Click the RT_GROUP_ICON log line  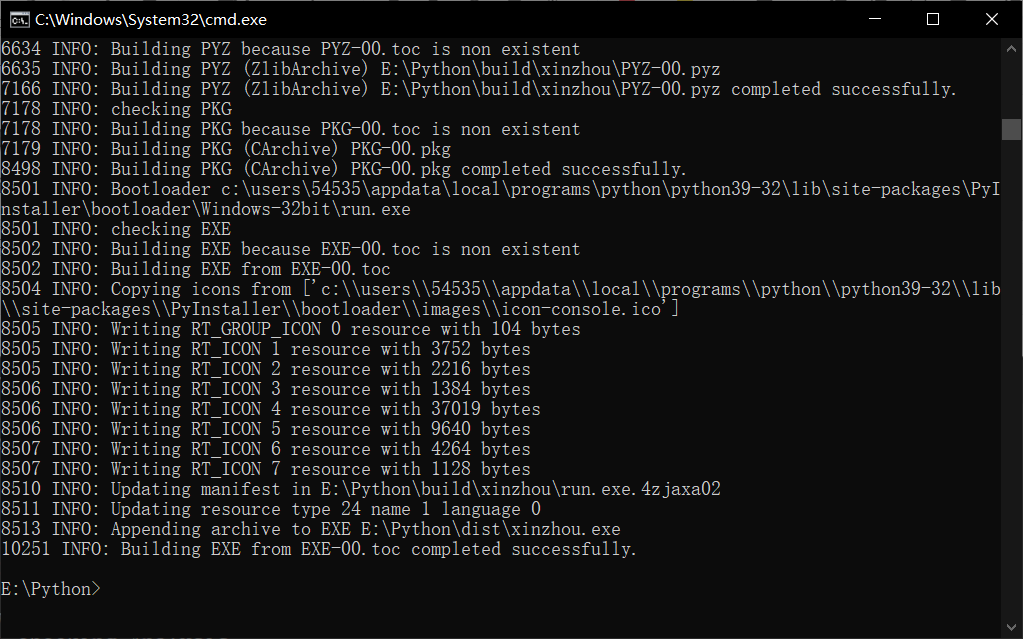(290, 329)
